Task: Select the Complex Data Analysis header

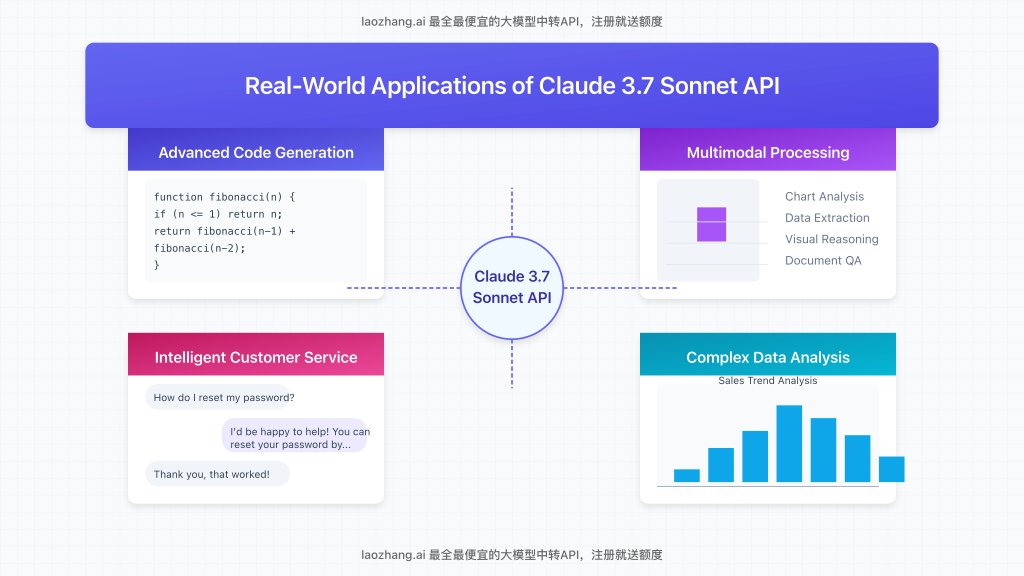Action: click(768, 355)
